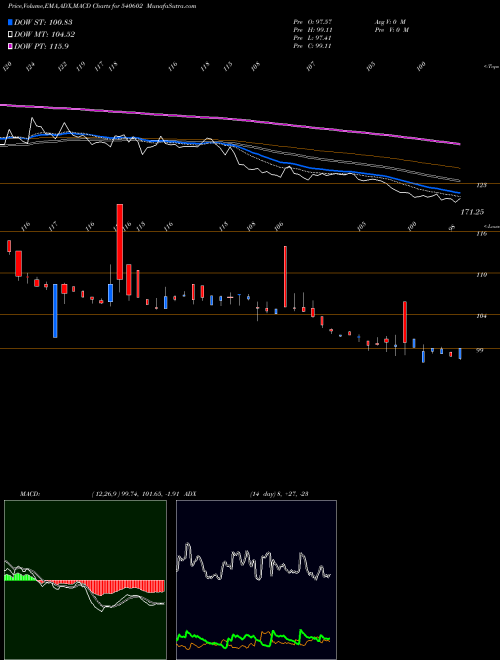Click the 122 top value label

click(62, 67)
